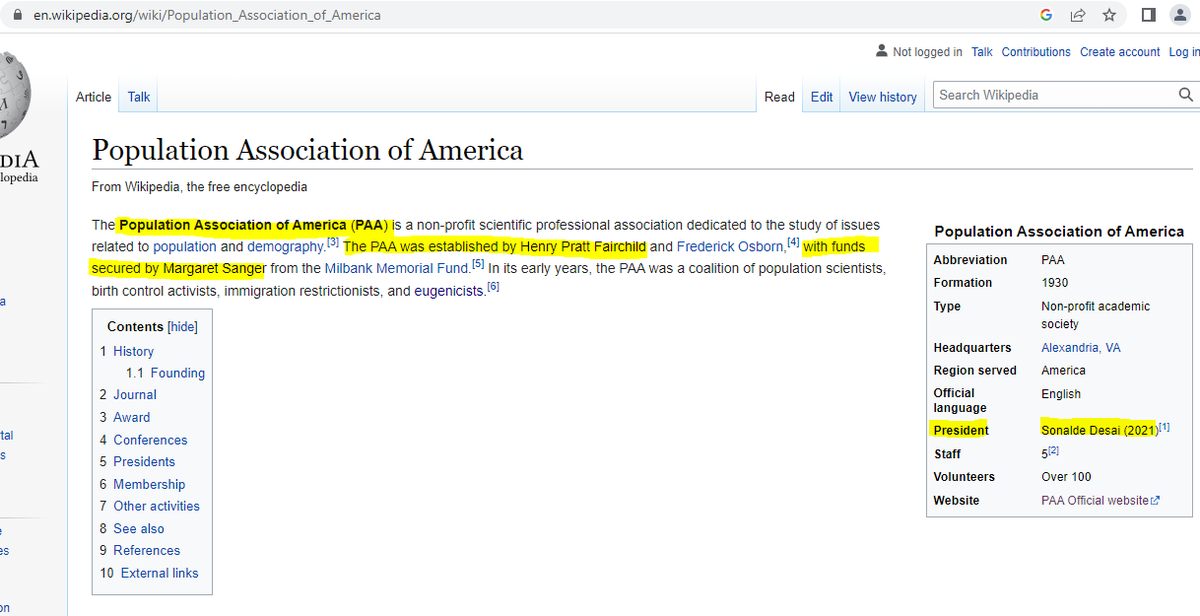Open the population article link
This screenshot has width=1200, height=616.
(x=184, y=246)
